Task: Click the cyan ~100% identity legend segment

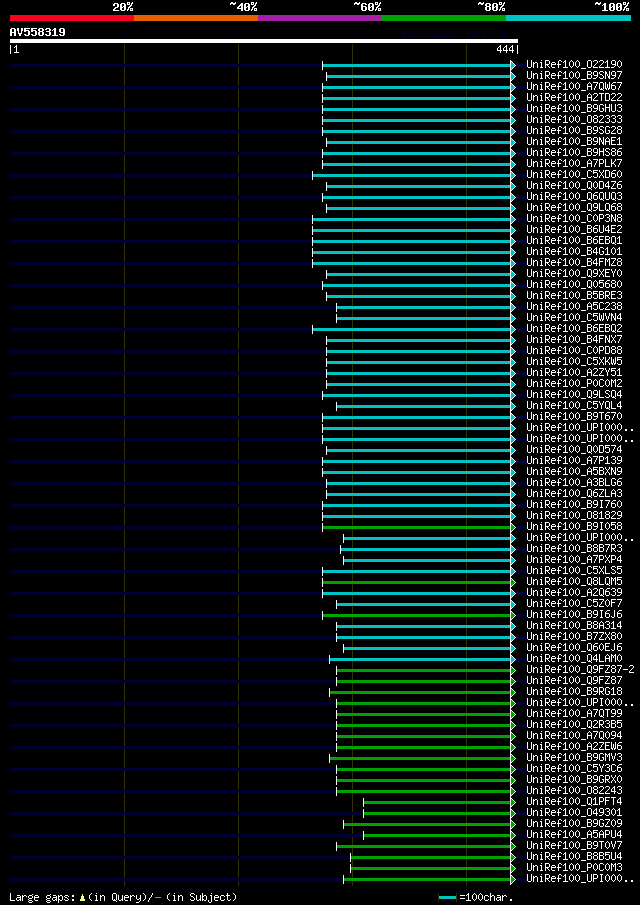Action: pyautogui.click(x=568, y=18)
